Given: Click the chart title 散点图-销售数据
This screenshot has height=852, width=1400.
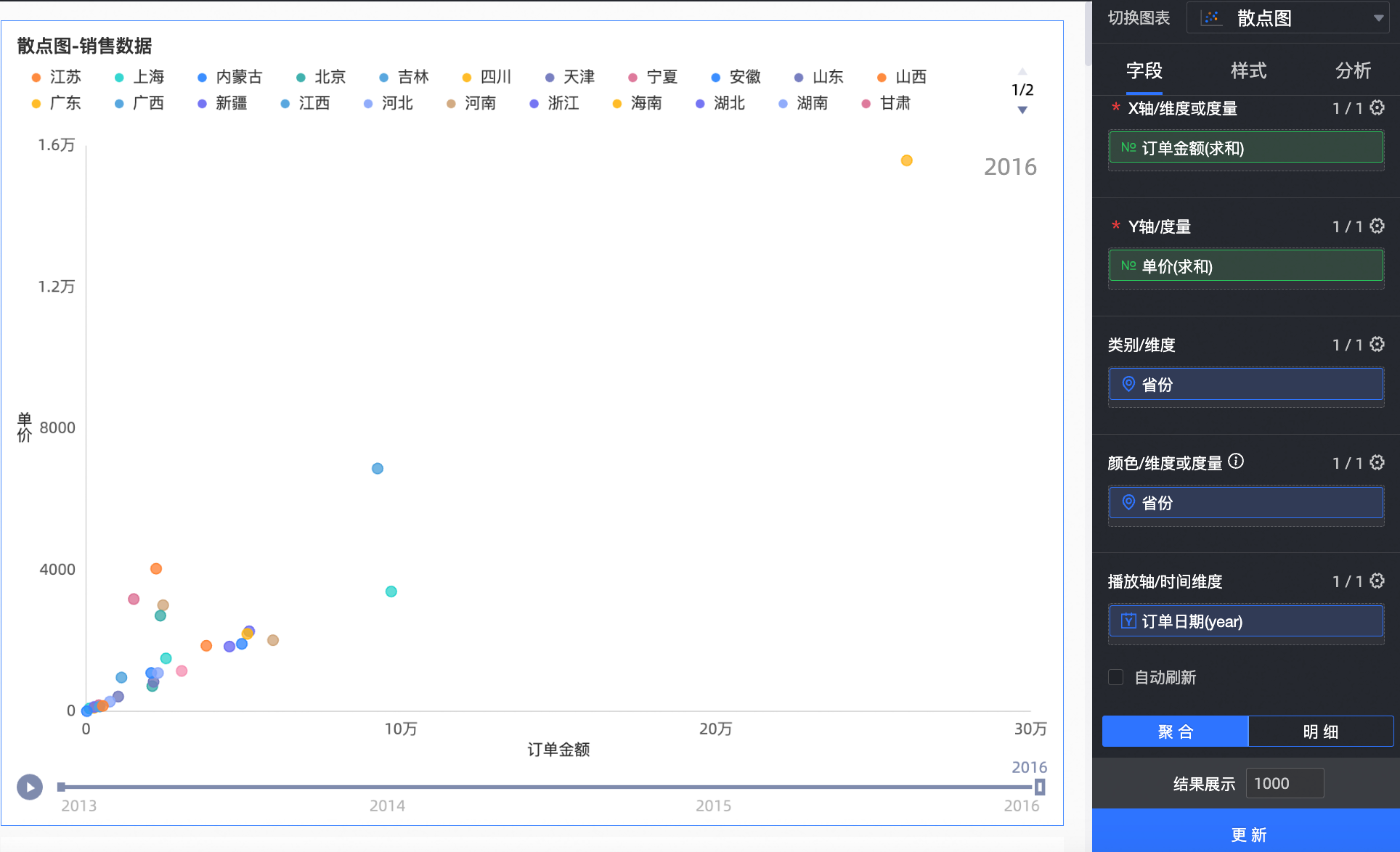Looking at the screenshot, I should (84, 46).
